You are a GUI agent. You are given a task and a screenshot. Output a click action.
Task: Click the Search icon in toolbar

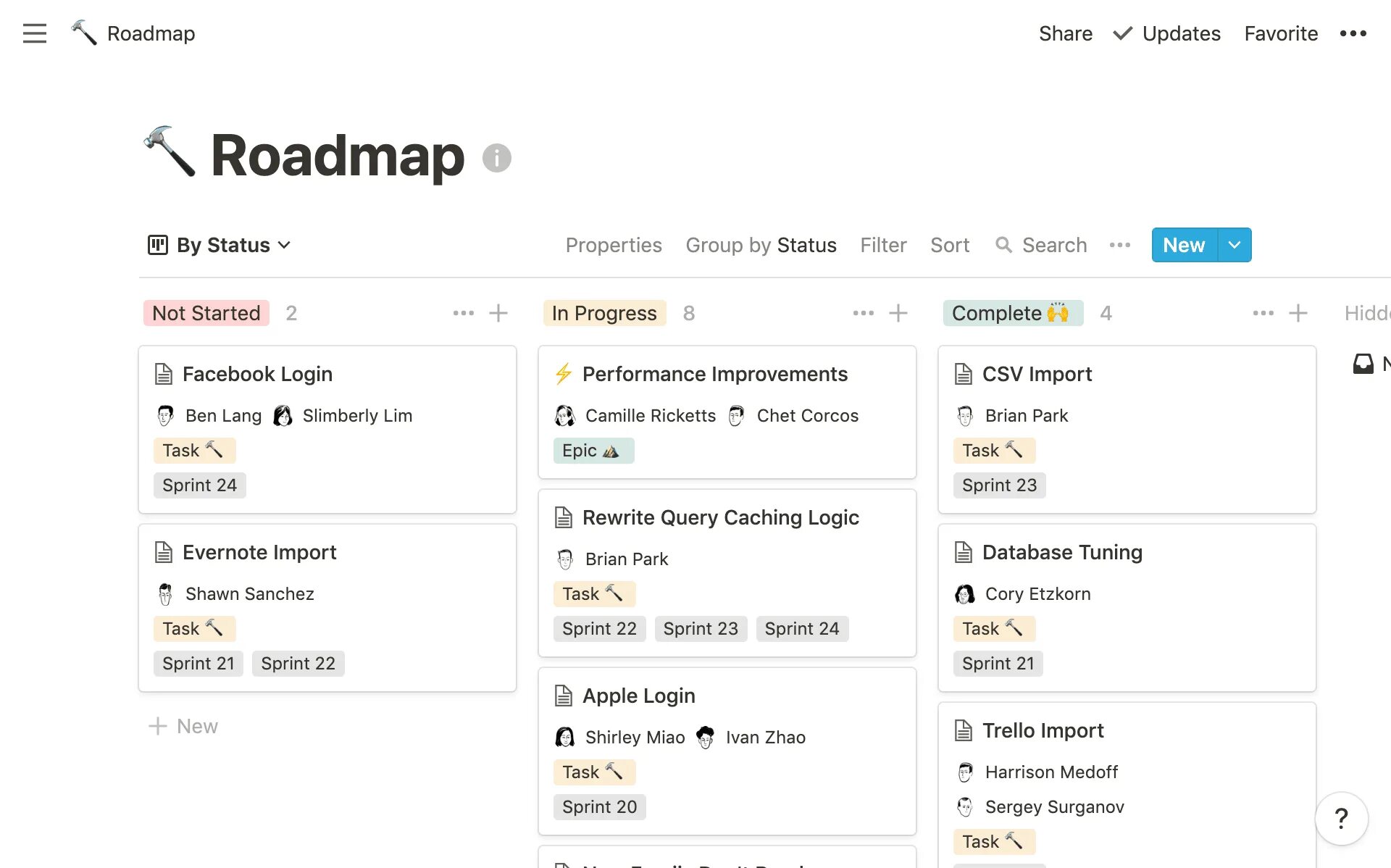[x=1003, y=245]
